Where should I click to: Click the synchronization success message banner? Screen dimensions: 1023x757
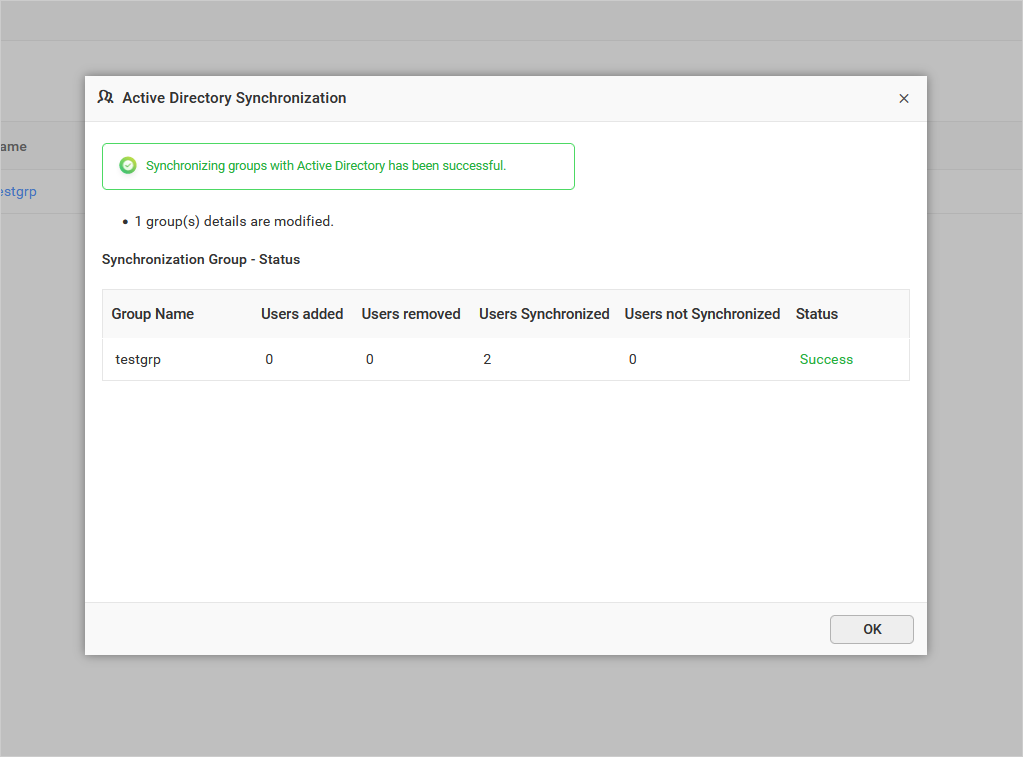click(338, 166)
